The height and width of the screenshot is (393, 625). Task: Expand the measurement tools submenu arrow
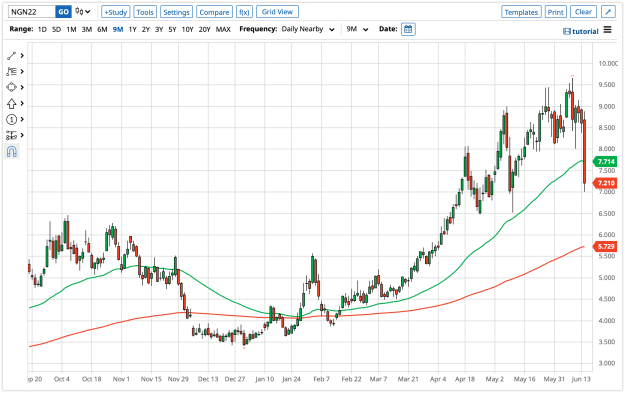coord(22,136)
